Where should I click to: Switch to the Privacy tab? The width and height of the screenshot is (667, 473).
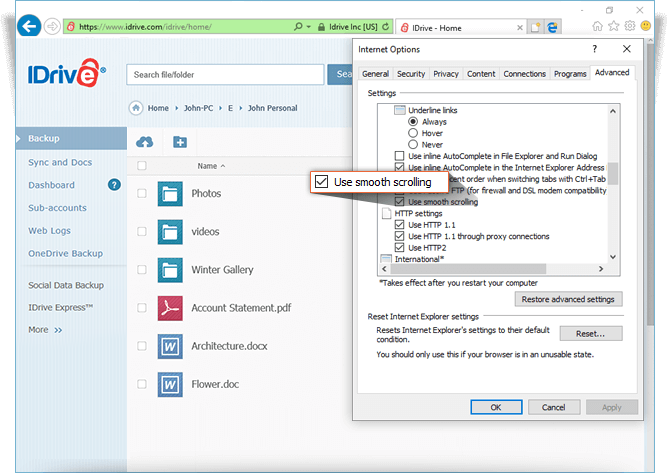[446, 74]
